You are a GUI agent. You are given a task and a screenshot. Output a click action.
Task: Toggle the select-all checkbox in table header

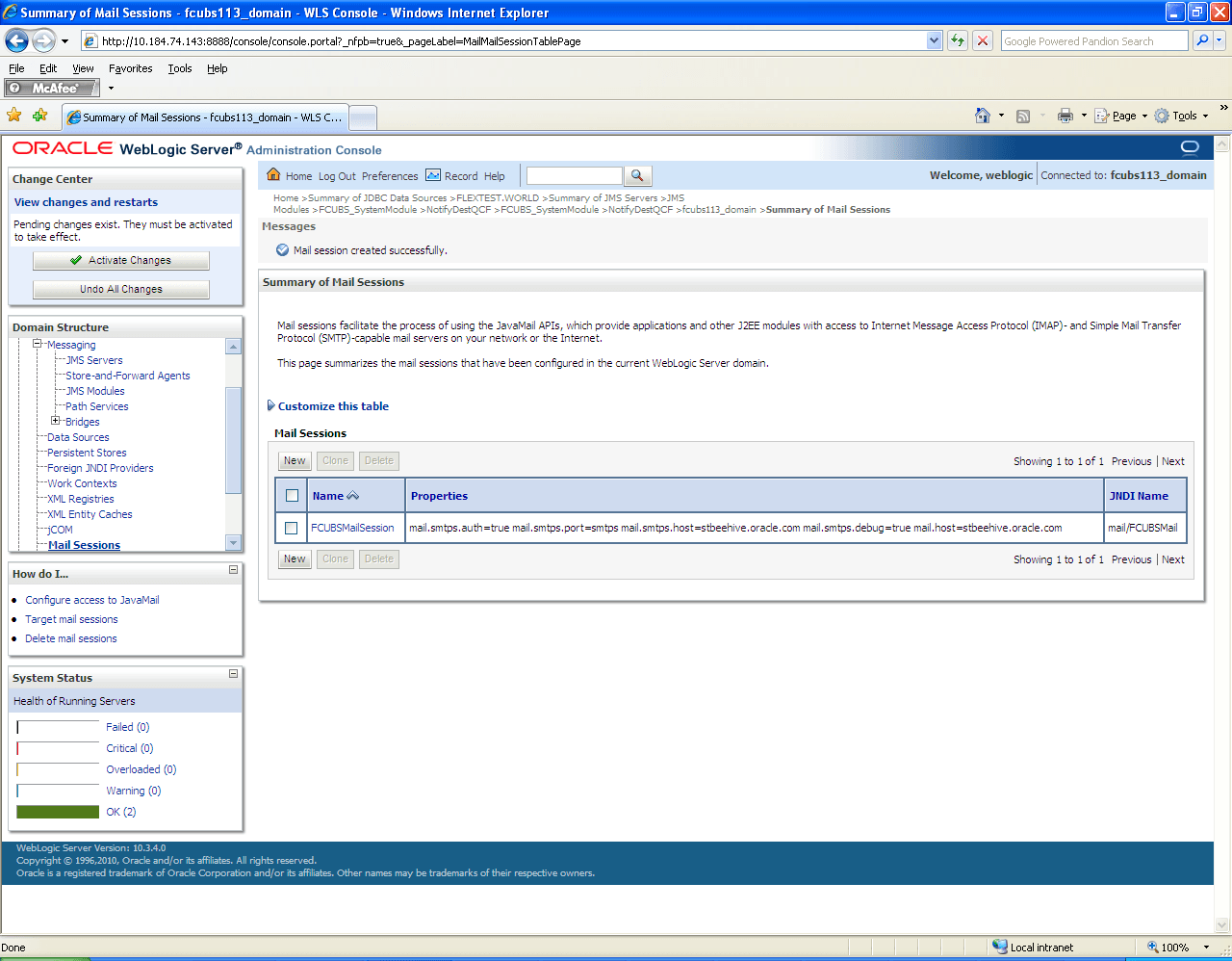(x=293, y=496)
